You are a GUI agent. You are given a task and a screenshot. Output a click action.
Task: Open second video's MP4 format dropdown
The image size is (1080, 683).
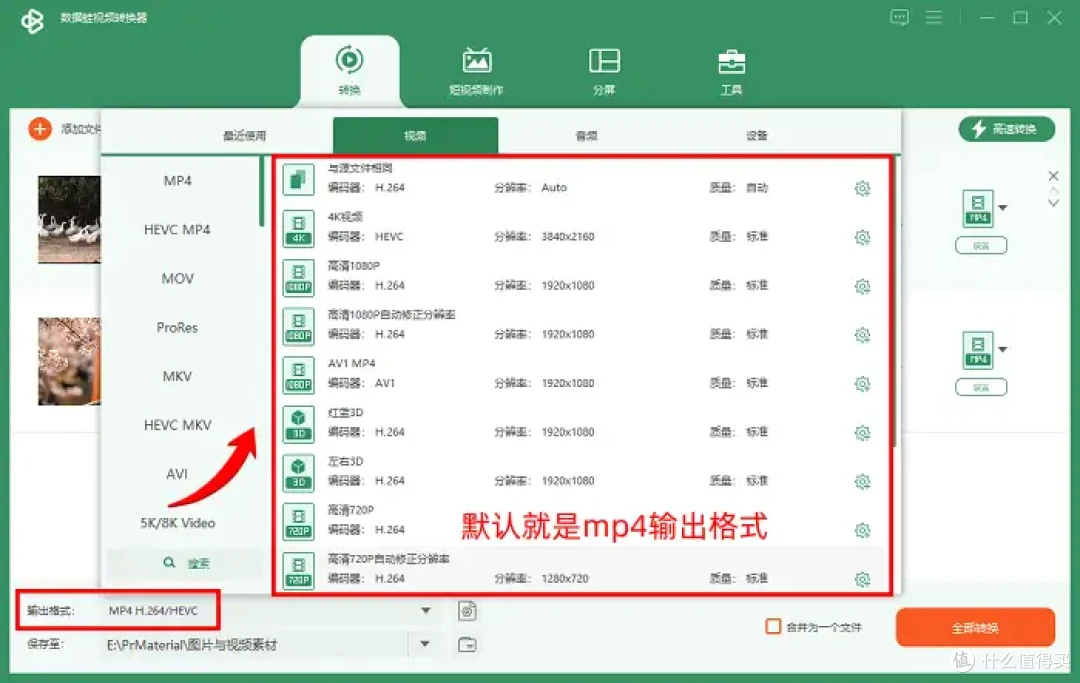[x=1003, y=350]
